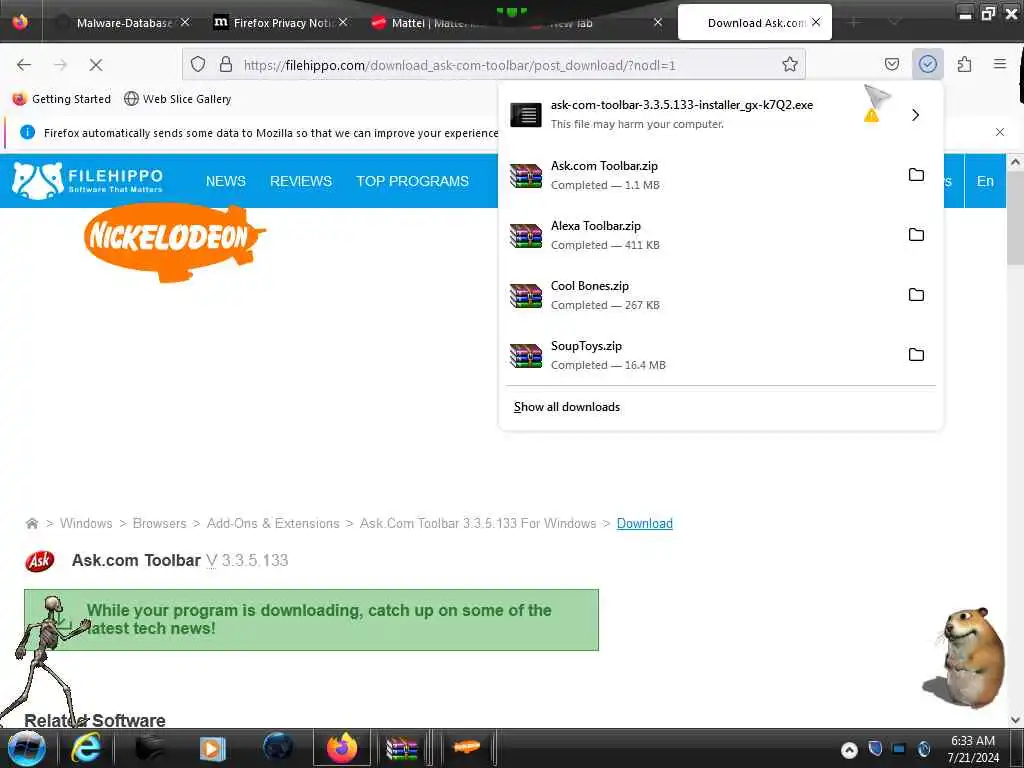Viewport: 1024px width, 768px height.
Task: Bookmark this page with the star icon
Action: click(790, 64)
